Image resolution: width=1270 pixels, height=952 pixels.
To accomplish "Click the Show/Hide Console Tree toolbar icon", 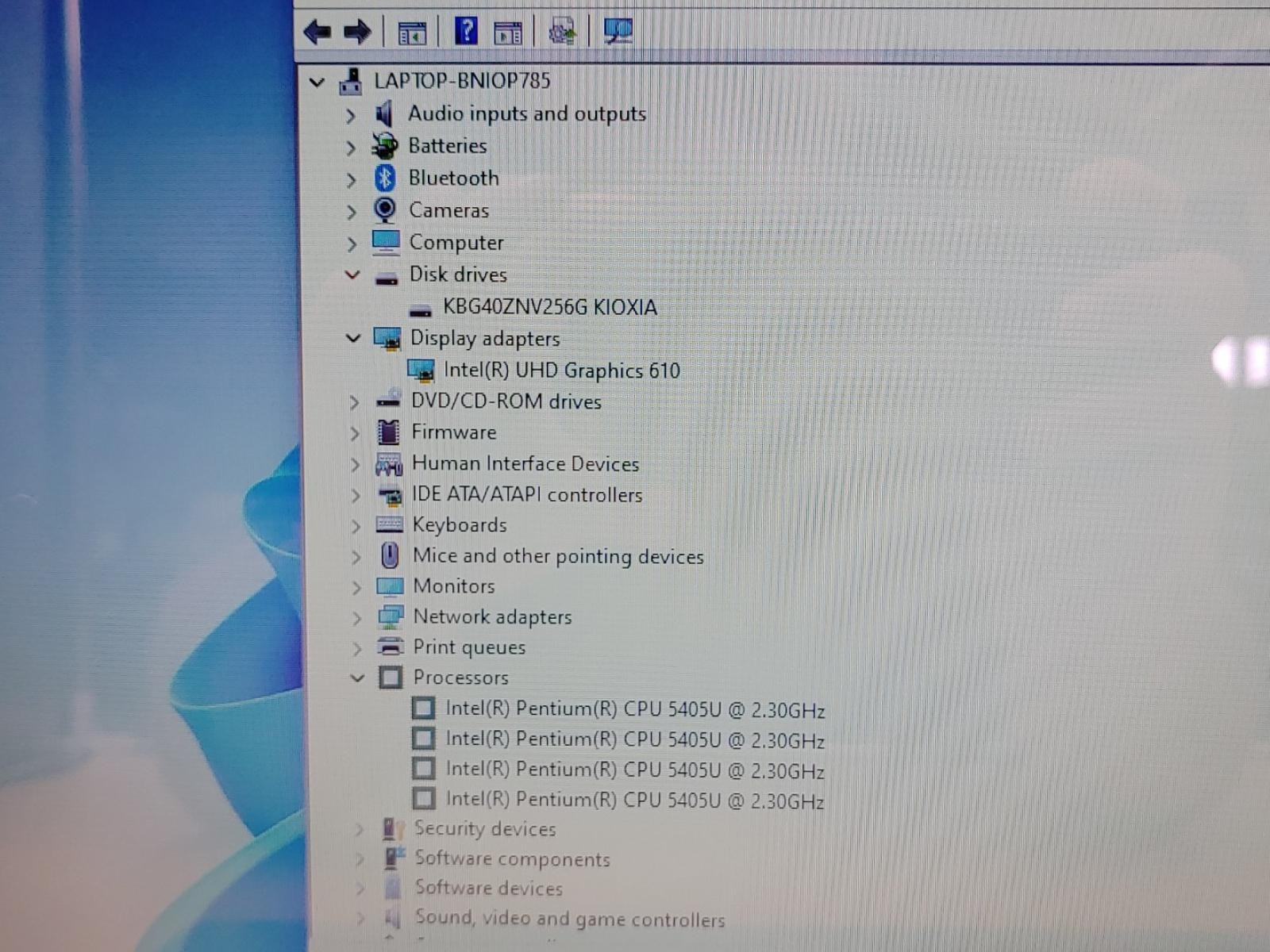I will tap(411, 33).
